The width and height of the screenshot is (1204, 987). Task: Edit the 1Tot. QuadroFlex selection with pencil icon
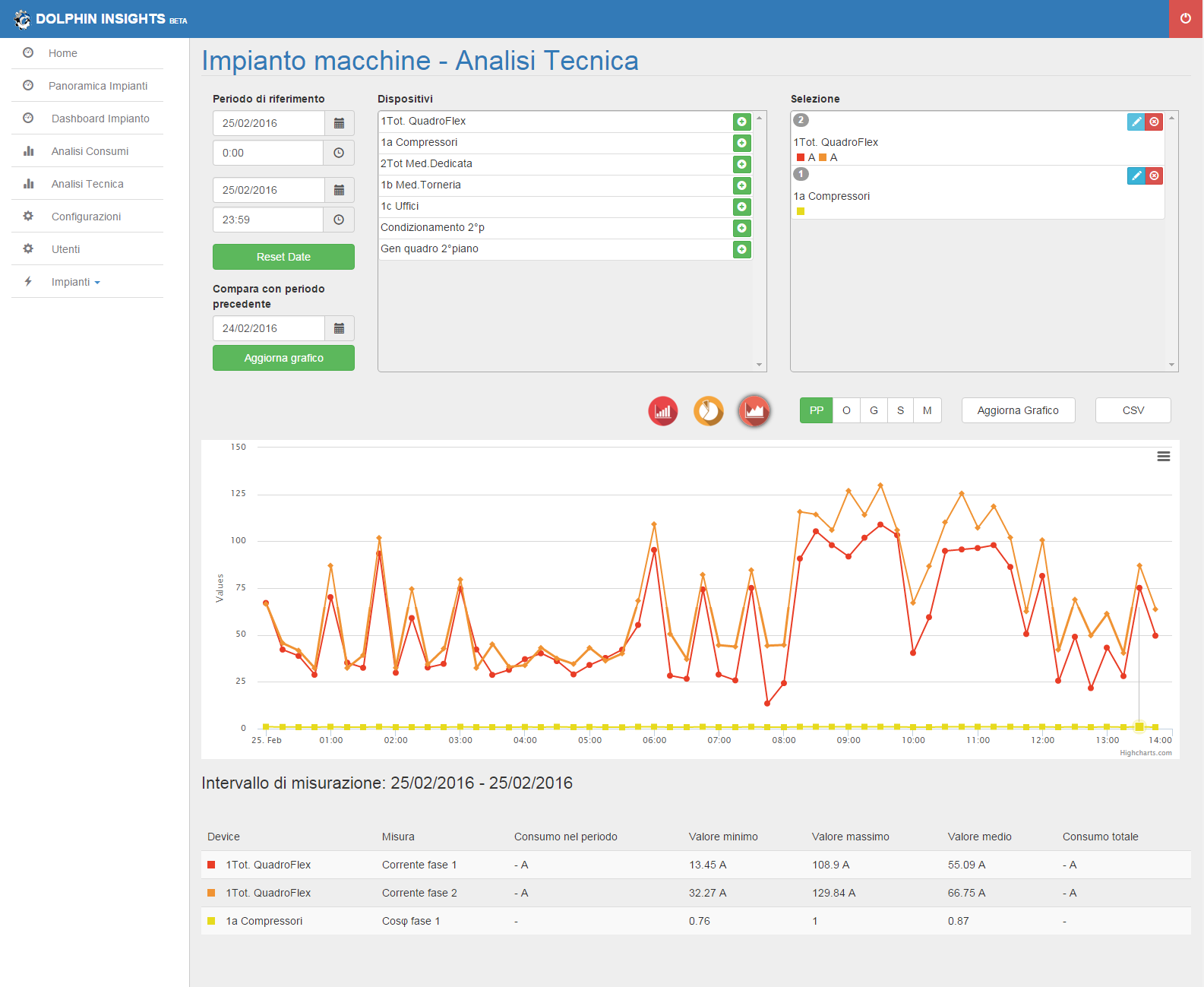tap(1136, 122)
